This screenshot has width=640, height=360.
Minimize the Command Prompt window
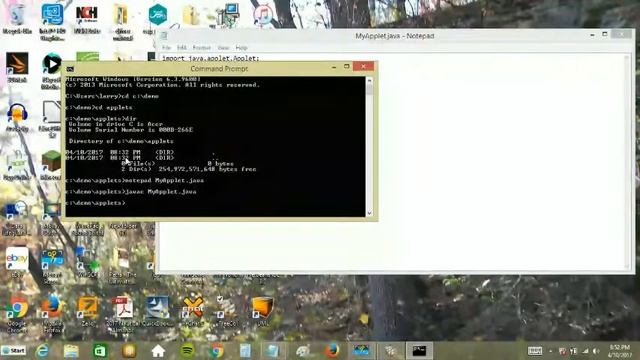334,67
